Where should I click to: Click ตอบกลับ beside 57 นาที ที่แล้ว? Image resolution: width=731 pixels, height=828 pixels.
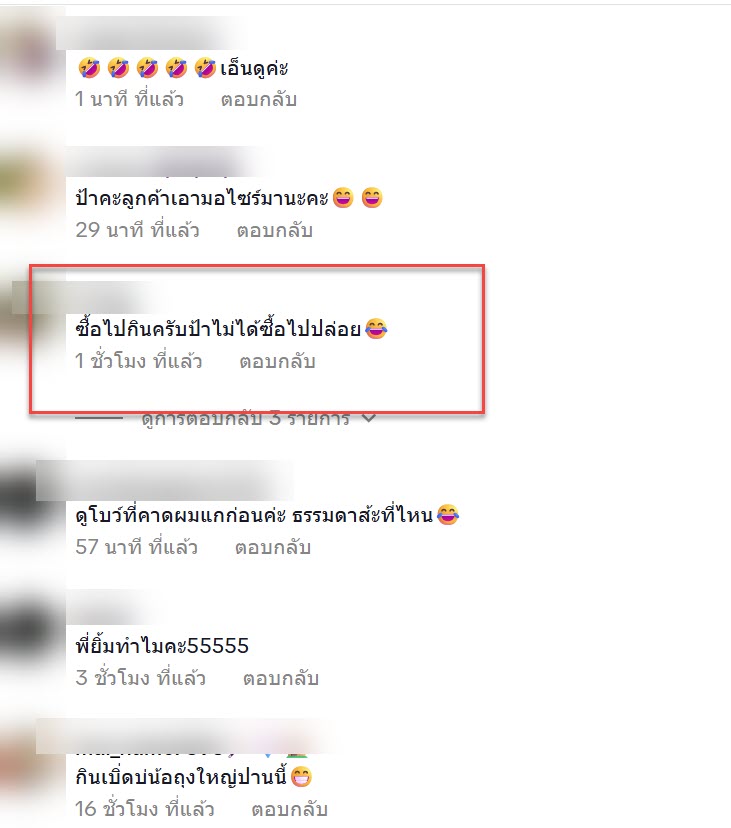point(273,547)
